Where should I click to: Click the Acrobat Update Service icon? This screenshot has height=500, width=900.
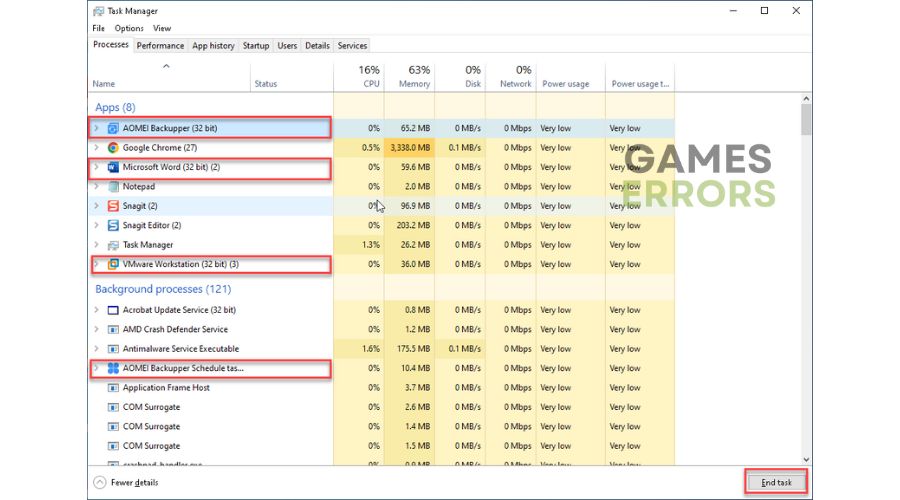[x=113, y=311]
